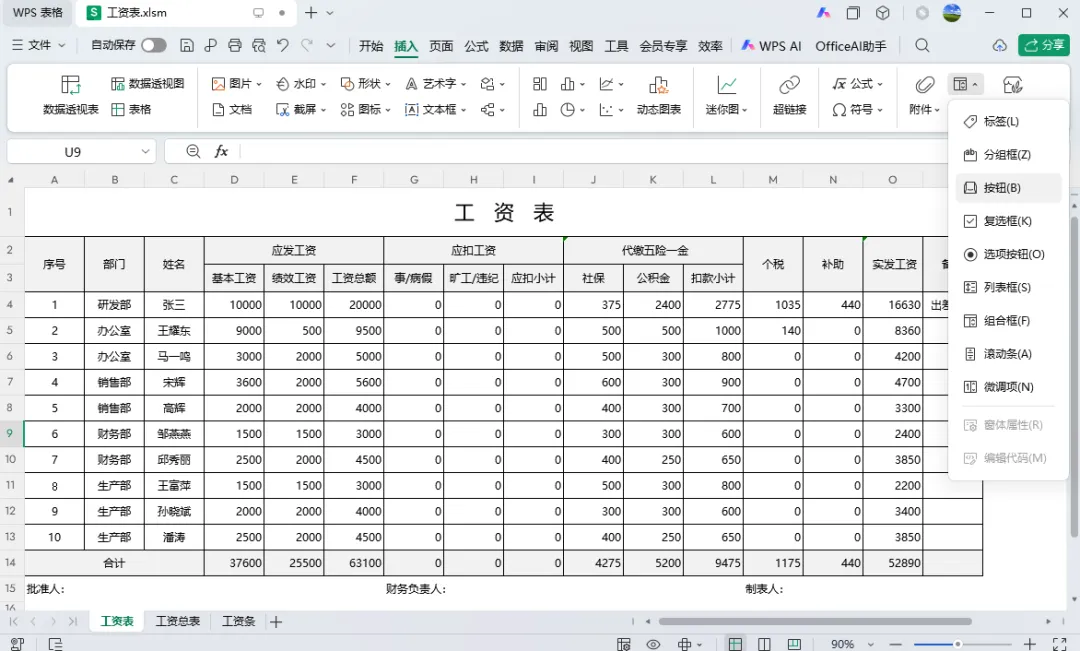Viewport: 1080px width, 651px height.
Task: Open the WPS AI button
Action: point(771,45)
